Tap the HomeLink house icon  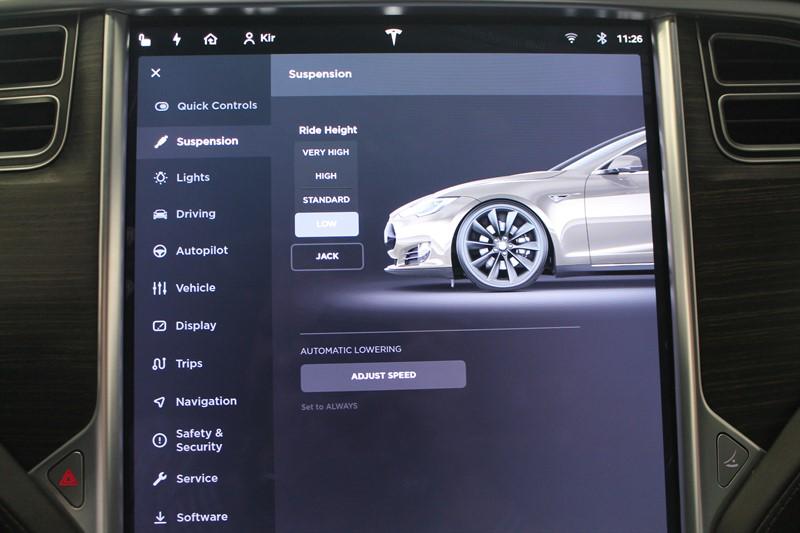[x=210, y=39]
